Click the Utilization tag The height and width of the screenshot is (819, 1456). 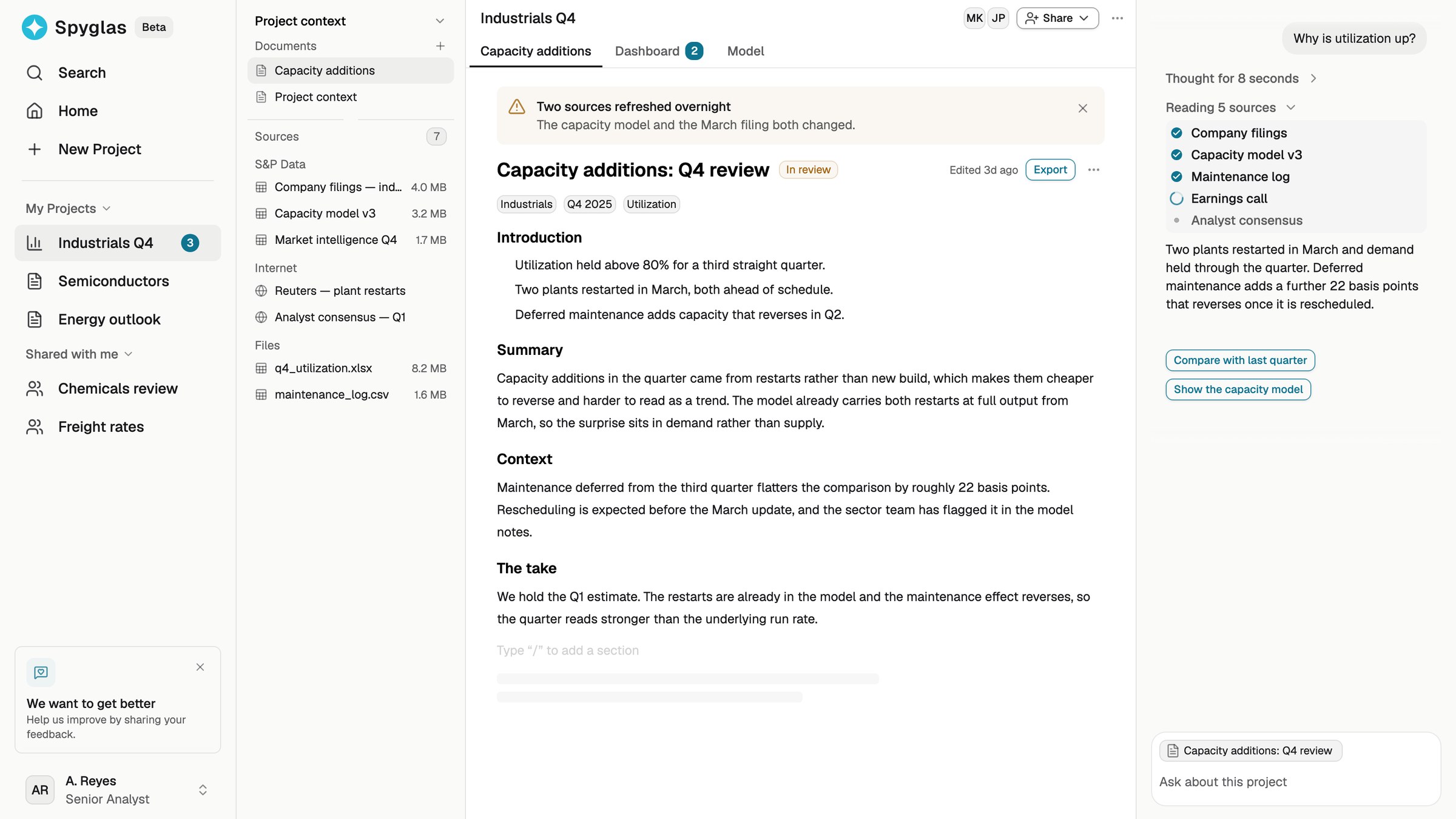pyautogui.click(x=651, y=204)
